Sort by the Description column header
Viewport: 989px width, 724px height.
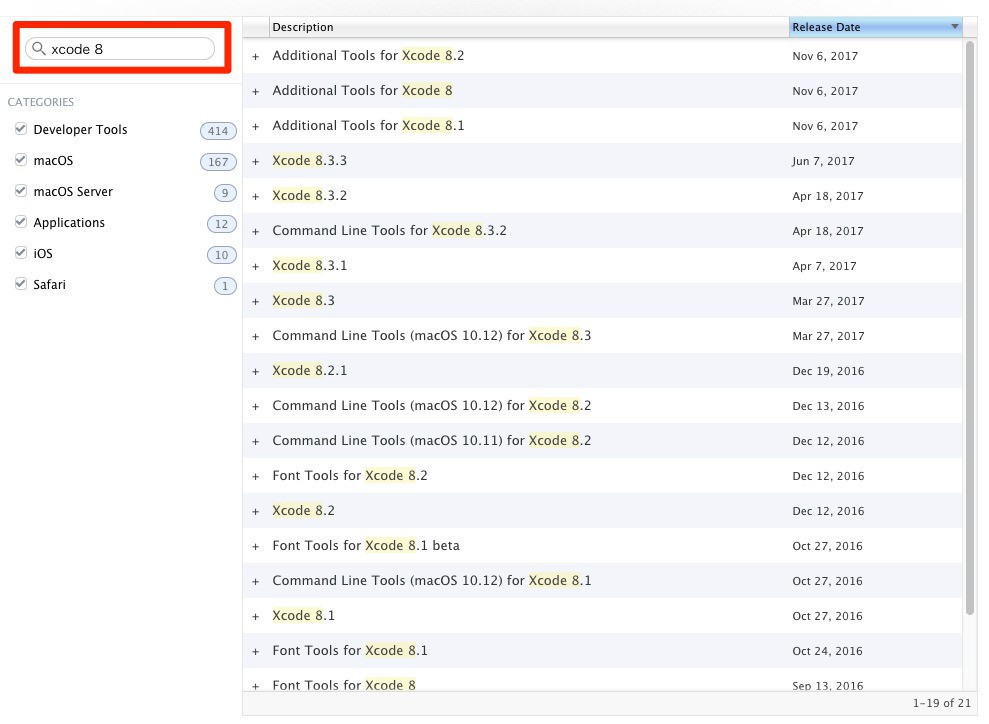(529, 27)
